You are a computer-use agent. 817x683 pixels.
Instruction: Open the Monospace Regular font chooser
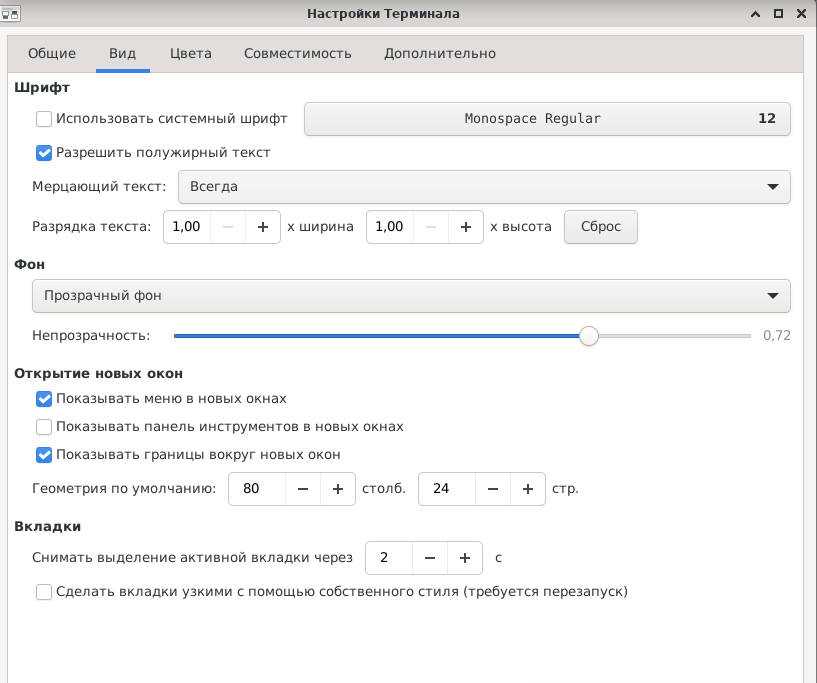pyautogui.click(x=547, y=119)
